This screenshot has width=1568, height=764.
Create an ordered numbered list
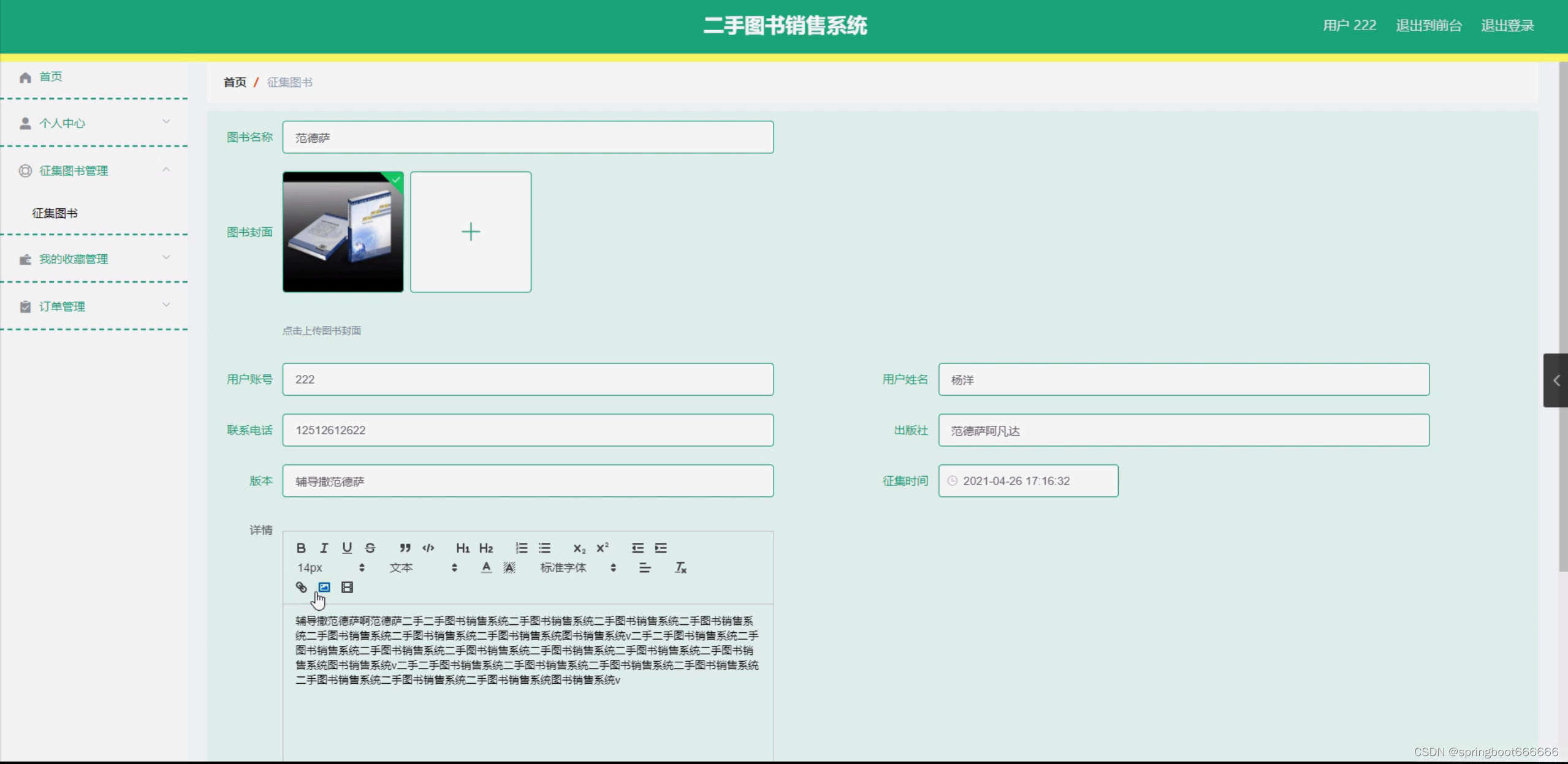point(521,548)
